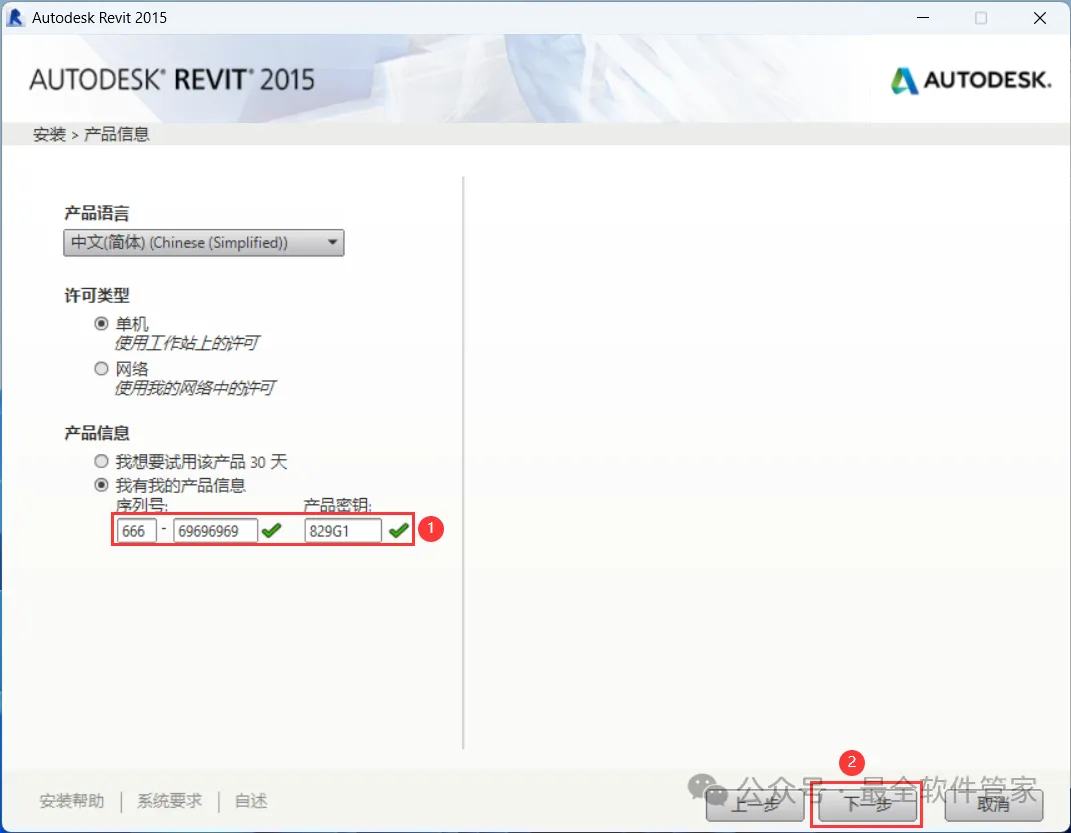Minimize the Autodesk Revit 2015 window
1071x833 pixels.
923,18
